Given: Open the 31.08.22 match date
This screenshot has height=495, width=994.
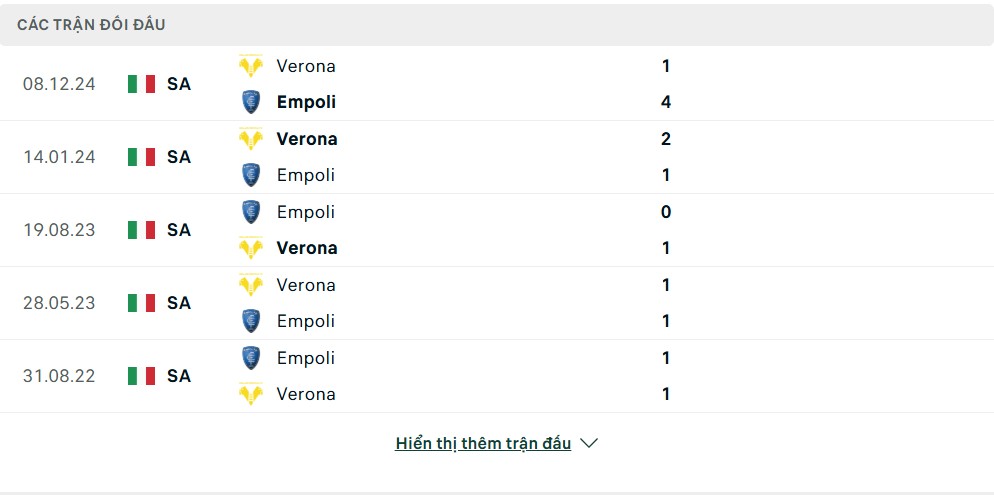Looking at the screenshot, I should pos(59,376).
